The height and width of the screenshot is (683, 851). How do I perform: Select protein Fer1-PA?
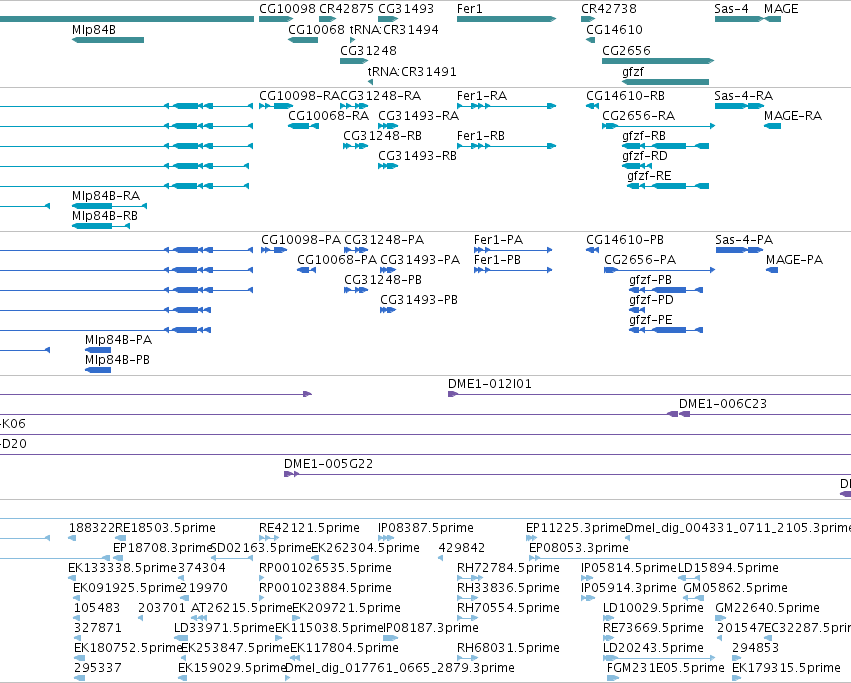pos(498,240)
